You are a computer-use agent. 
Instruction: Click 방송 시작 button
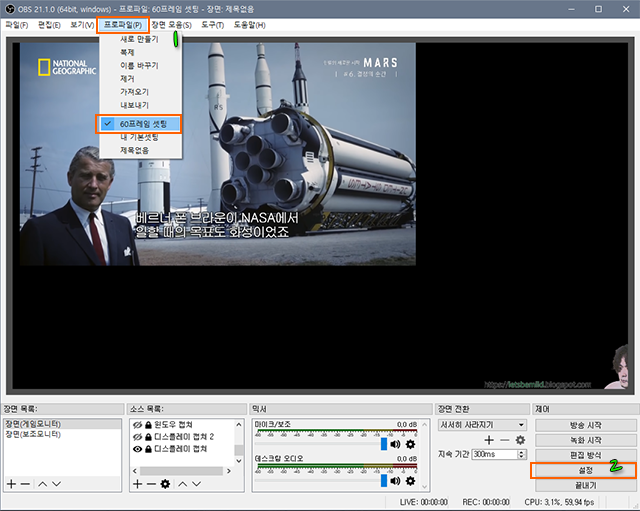click(x=586, y=425)
